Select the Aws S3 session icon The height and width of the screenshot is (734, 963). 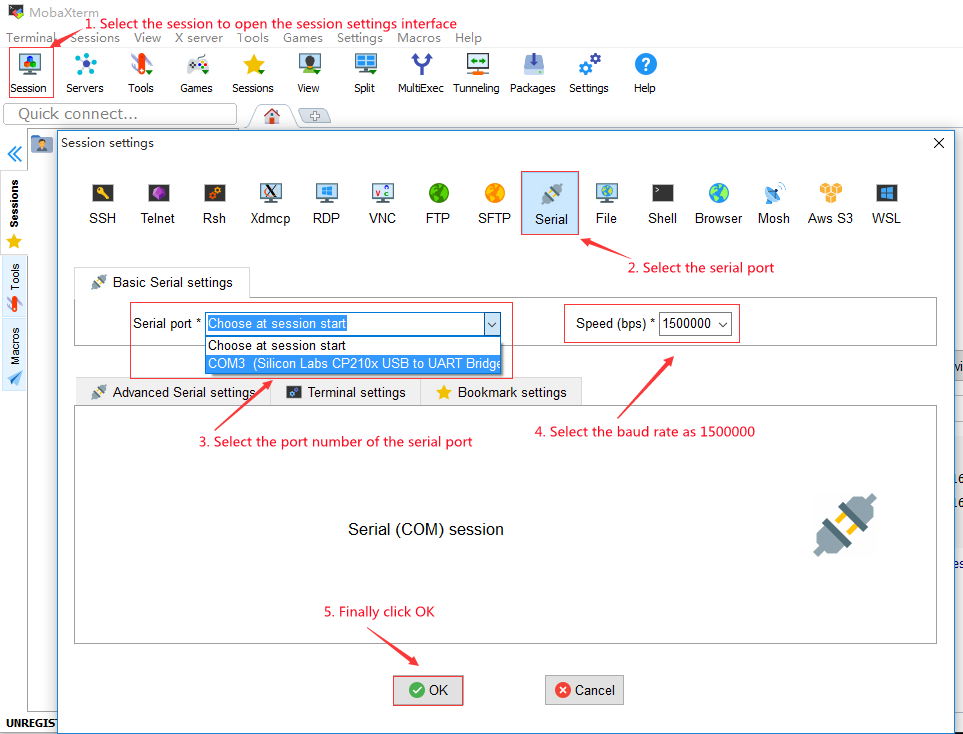pyautogui.click(x=830, y=203)
